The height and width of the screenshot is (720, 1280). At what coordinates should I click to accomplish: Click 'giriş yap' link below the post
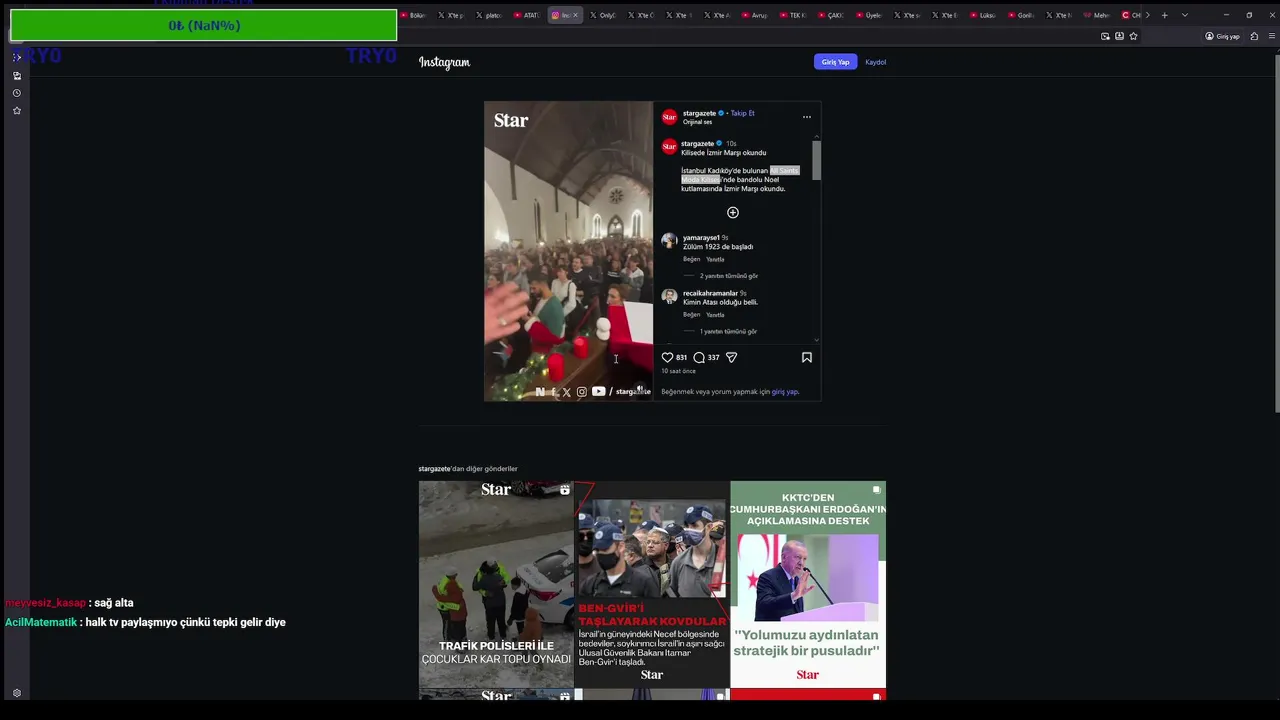(x=785, y=392)
